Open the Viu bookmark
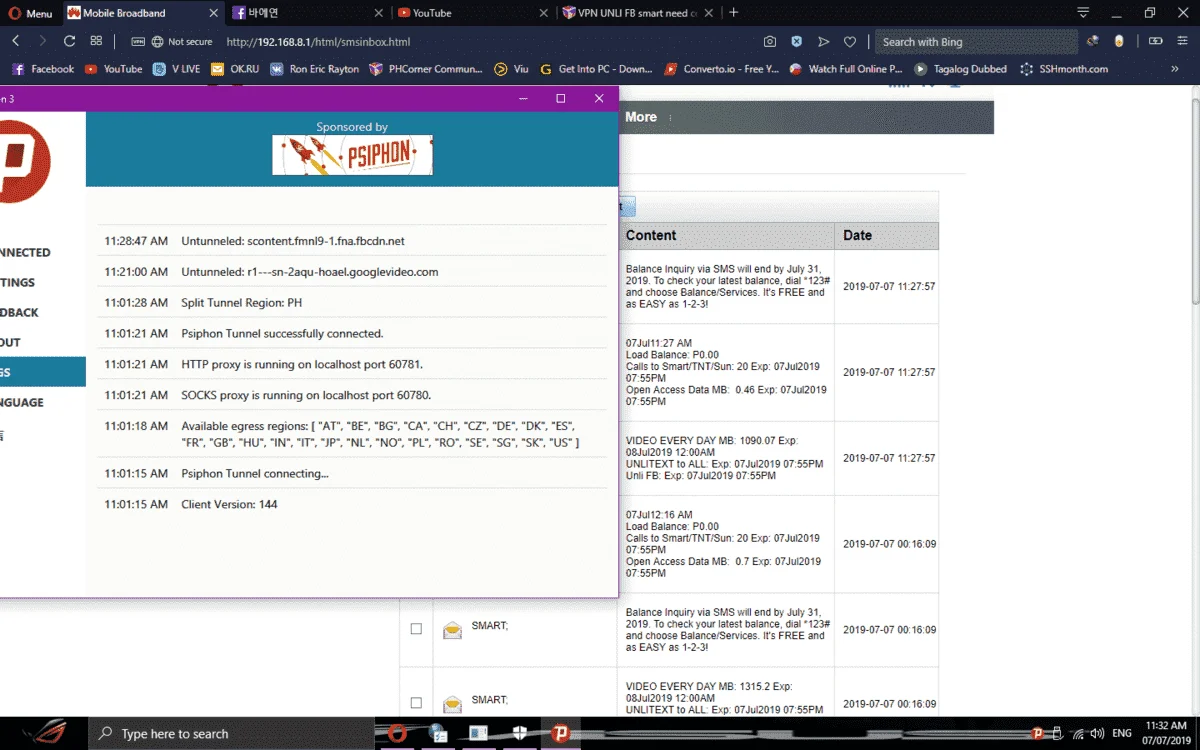1200x750 pixels. coord(511,69)
